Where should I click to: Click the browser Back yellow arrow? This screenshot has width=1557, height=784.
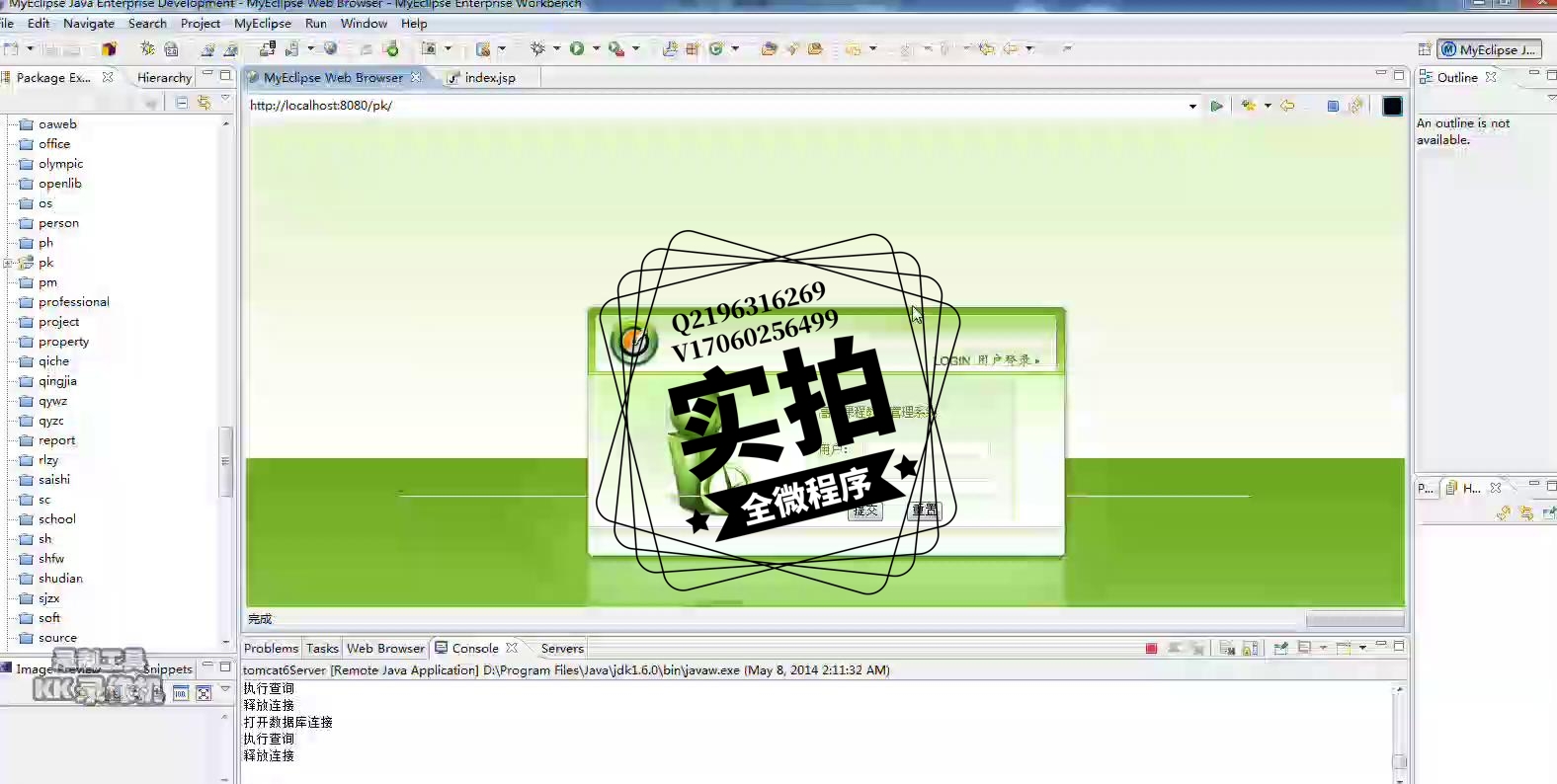tap(1287, 106)
